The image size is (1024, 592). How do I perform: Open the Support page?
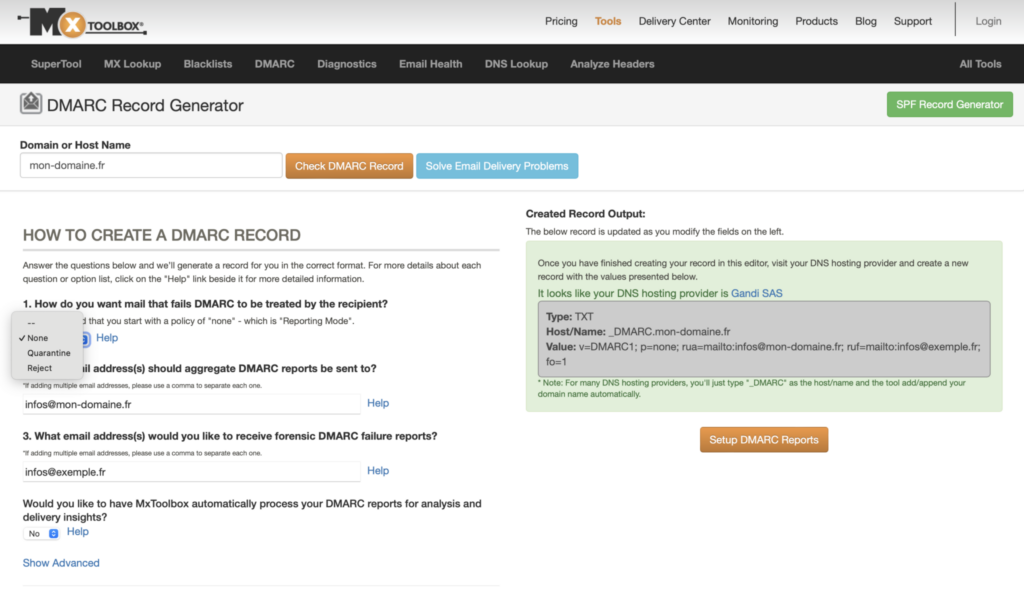(x=912, y=21)
